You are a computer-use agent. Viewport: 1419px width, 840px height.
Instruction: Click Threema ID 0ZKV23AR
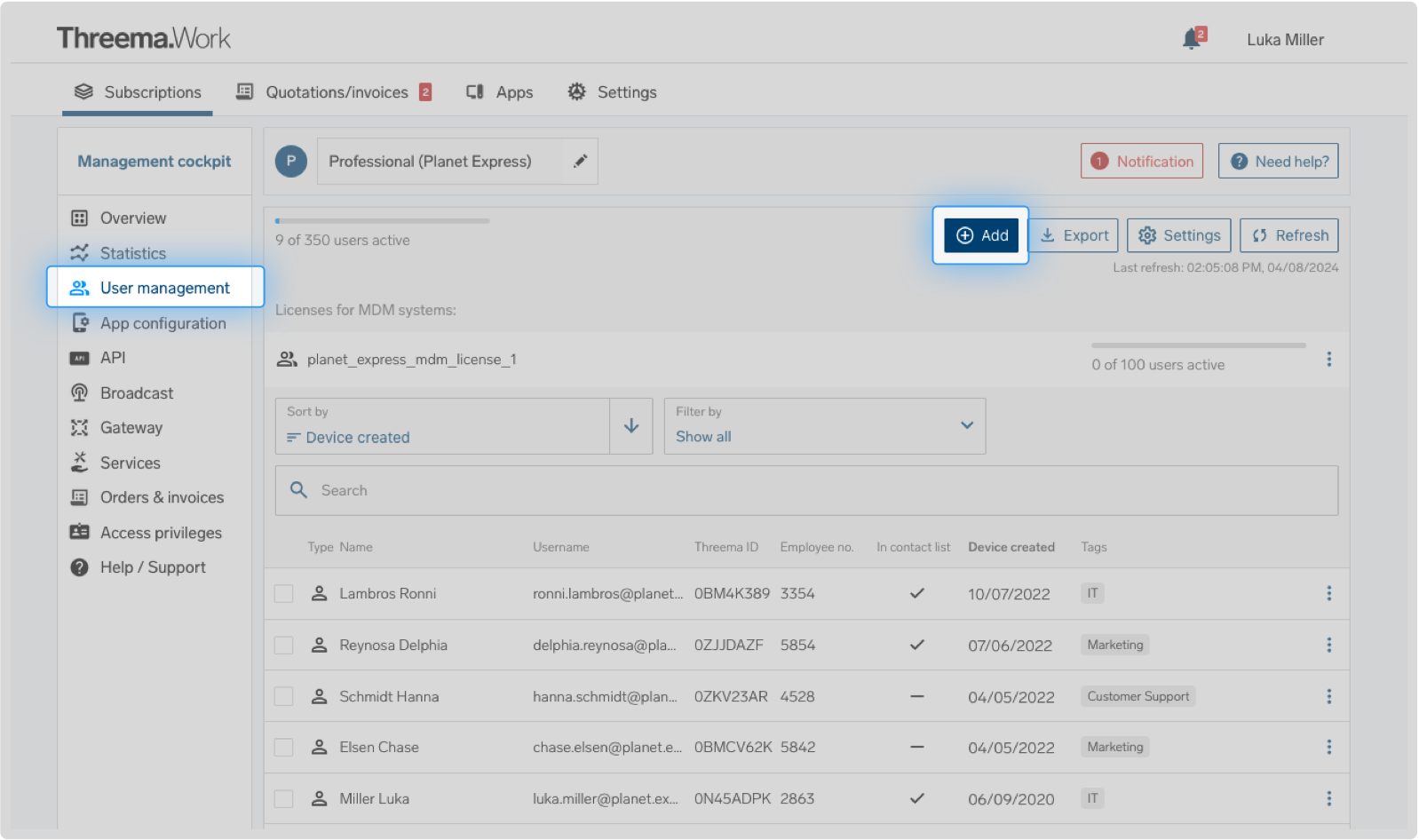(x=731, y=696)
